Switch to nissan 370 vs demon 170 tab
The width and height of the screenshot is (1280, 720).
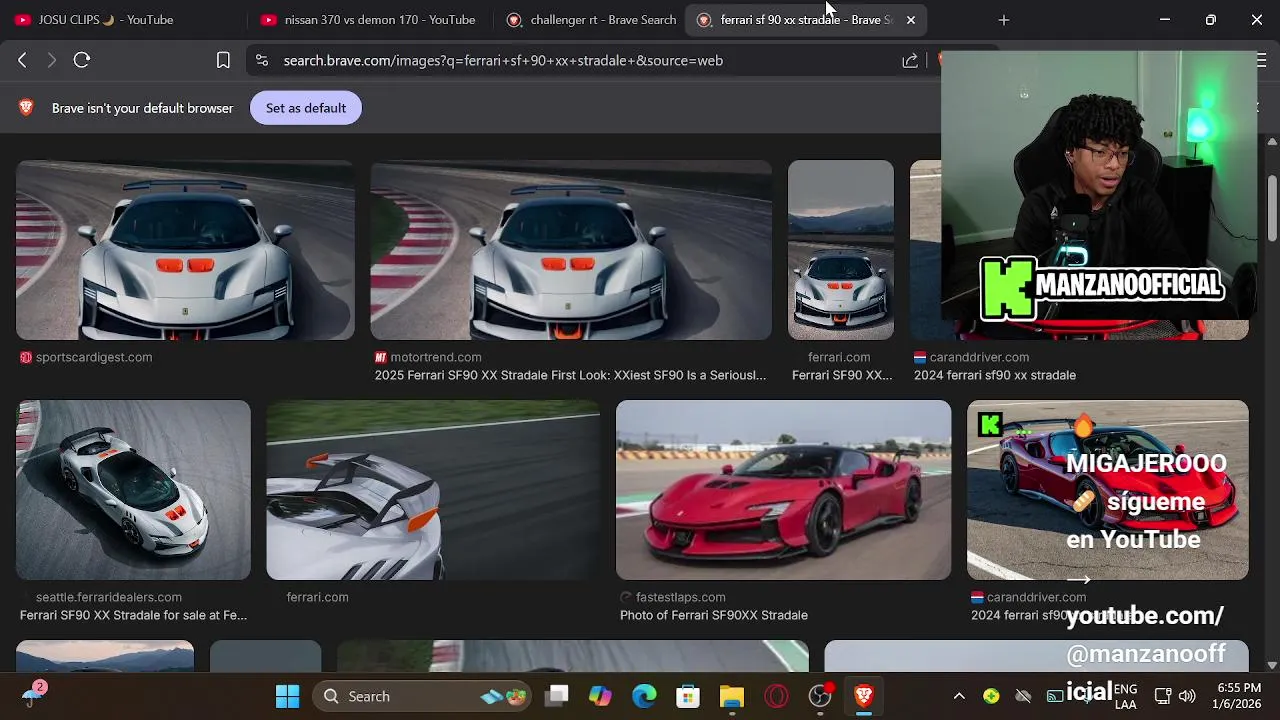pos(368,20)
